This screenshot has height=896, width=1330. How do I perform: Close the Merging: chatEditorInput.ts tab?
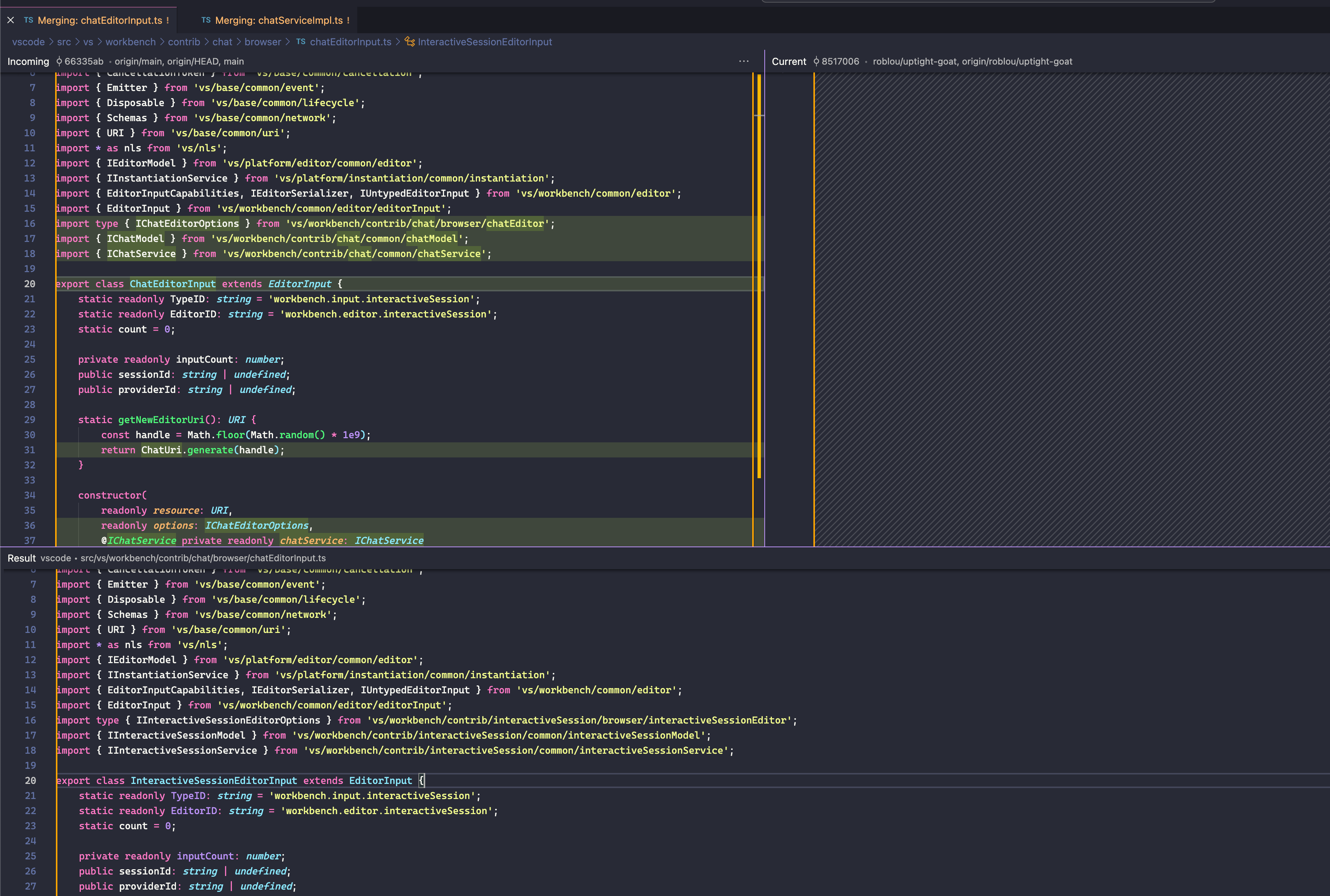pos(10,21)
